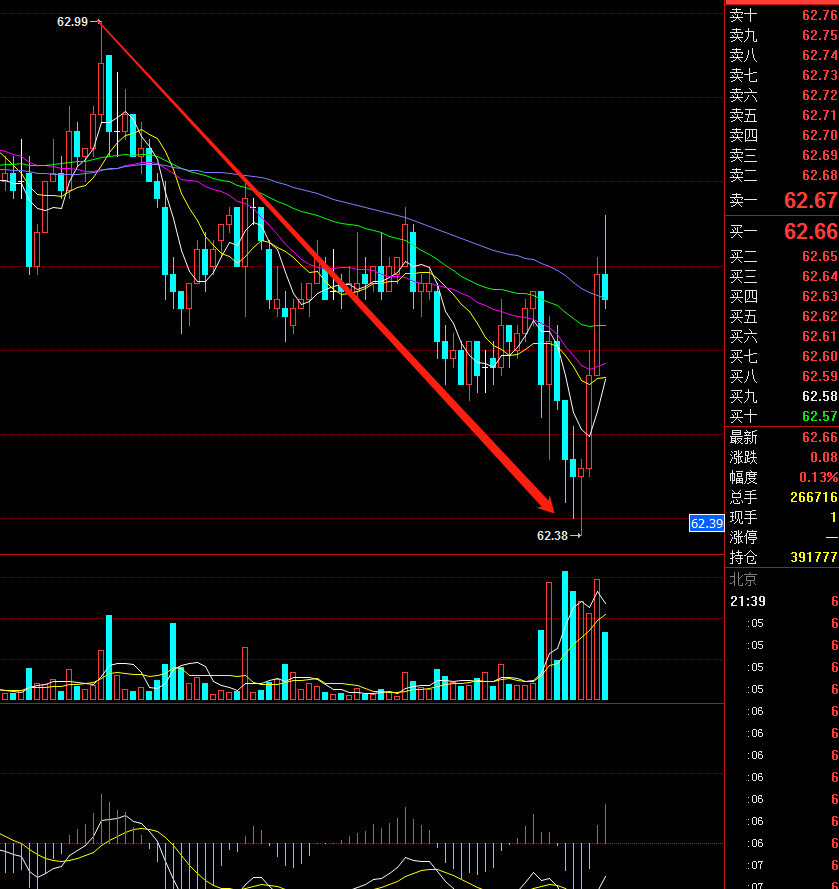Click the 涨停 limit-up label
This screenshot has width=839, height=889.
(x=743, y=537)
